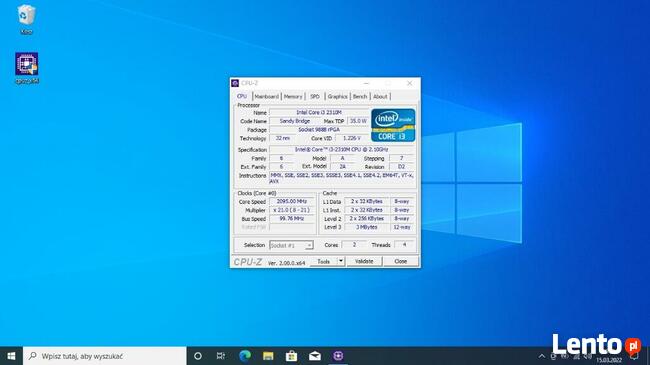This screenshot has height=365, width=650.
Task: Switch to the SPD tab
Action: point(315,96)
